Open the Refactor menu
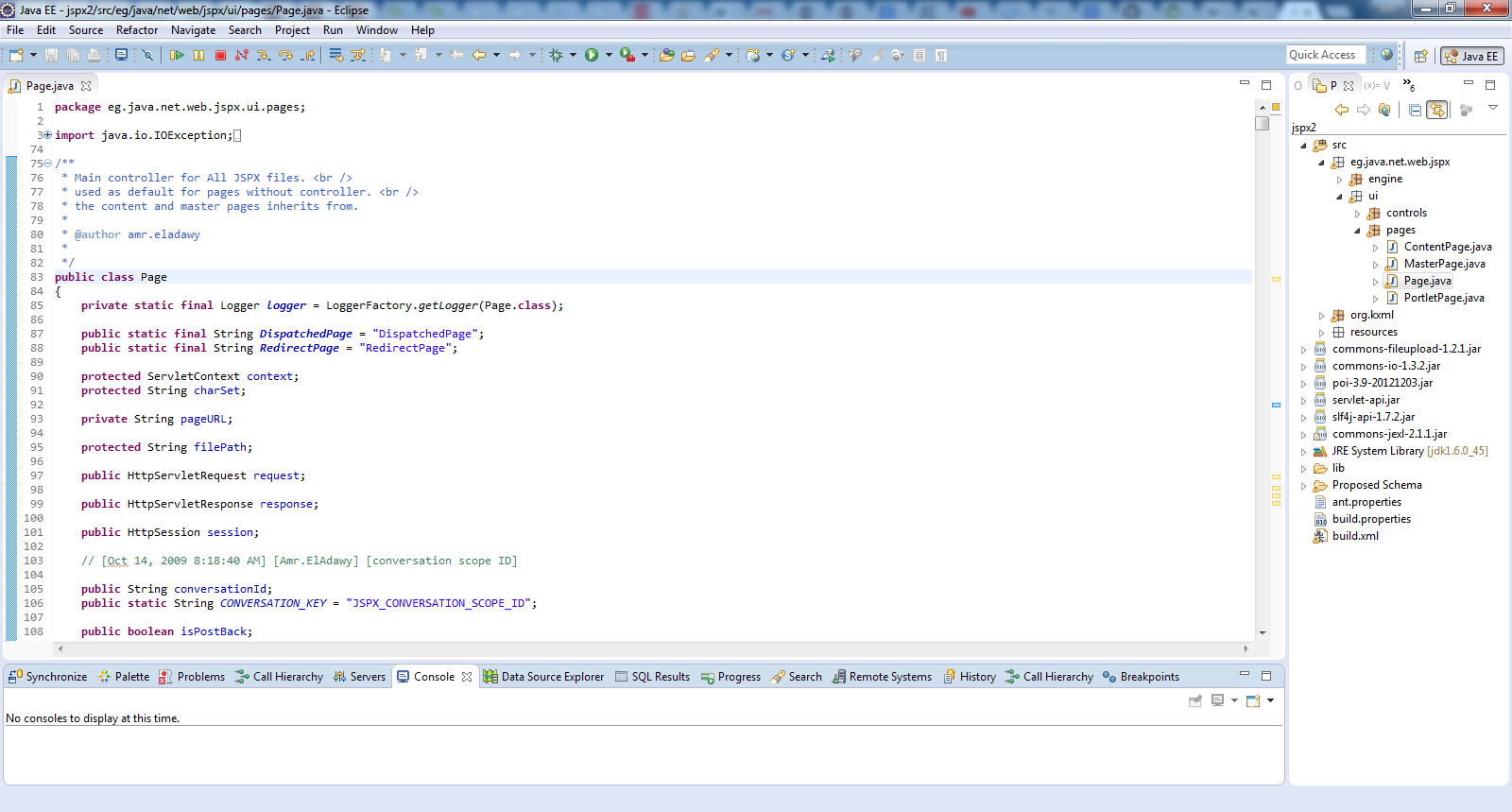Screen dimensions: 1512x812 [x=137, y=30]
